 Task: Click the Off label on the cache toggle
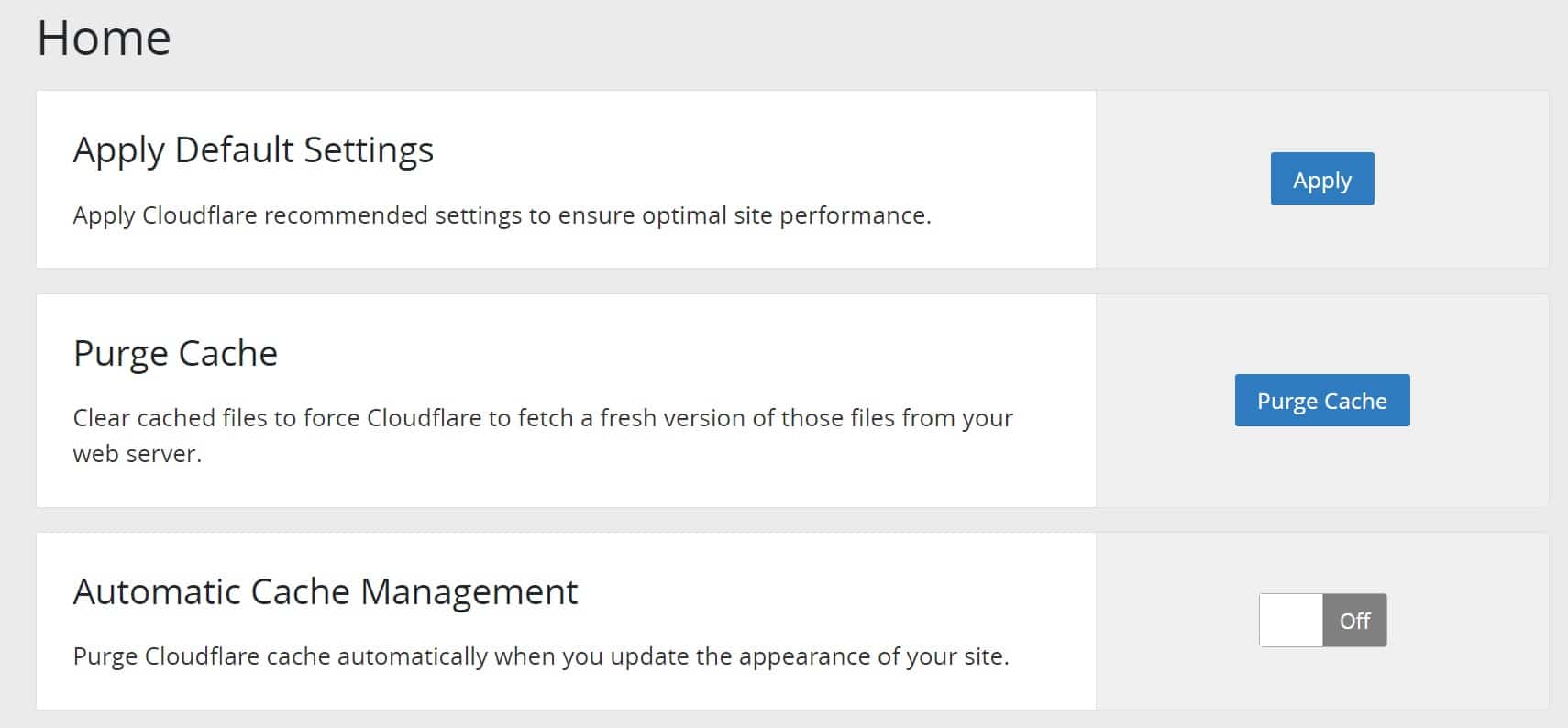(1355, 621)
